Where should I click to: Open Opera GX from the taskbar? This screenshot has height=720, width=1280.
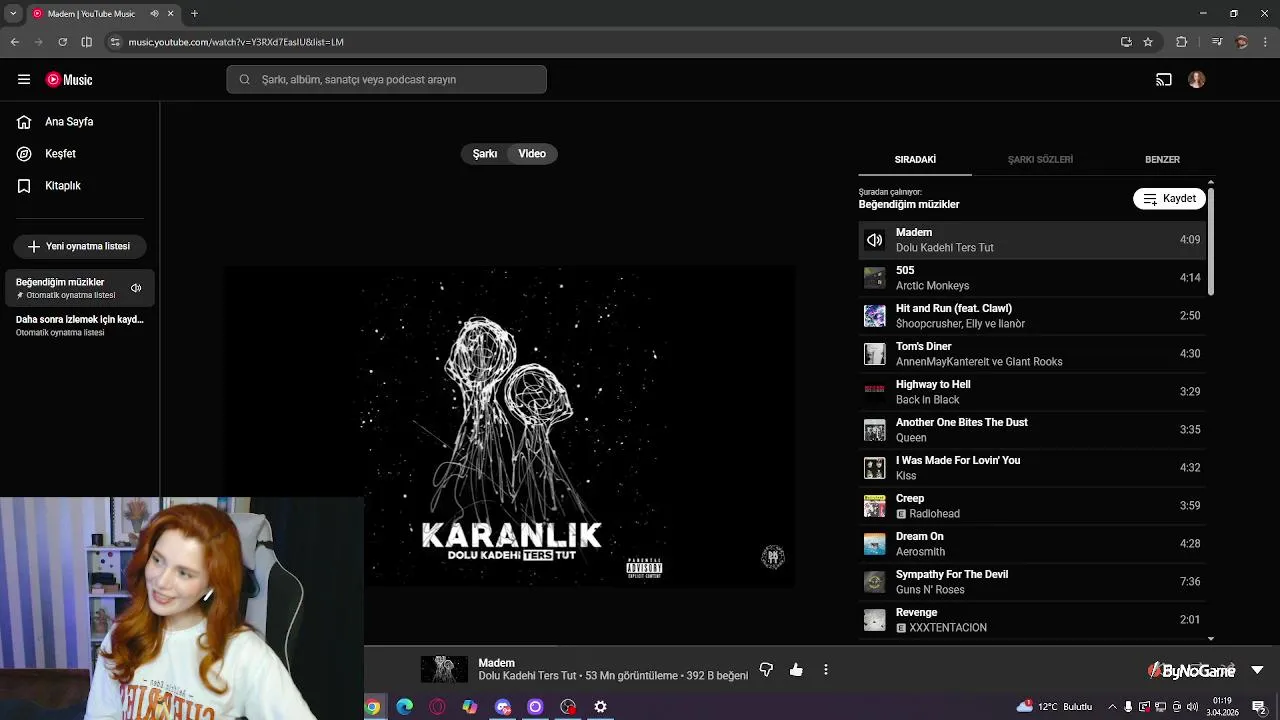point(437,707)
